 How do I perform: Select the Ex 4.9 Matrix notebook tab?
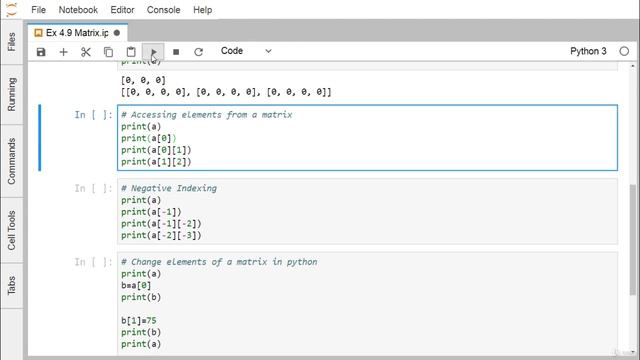click(x=78, y=33)
